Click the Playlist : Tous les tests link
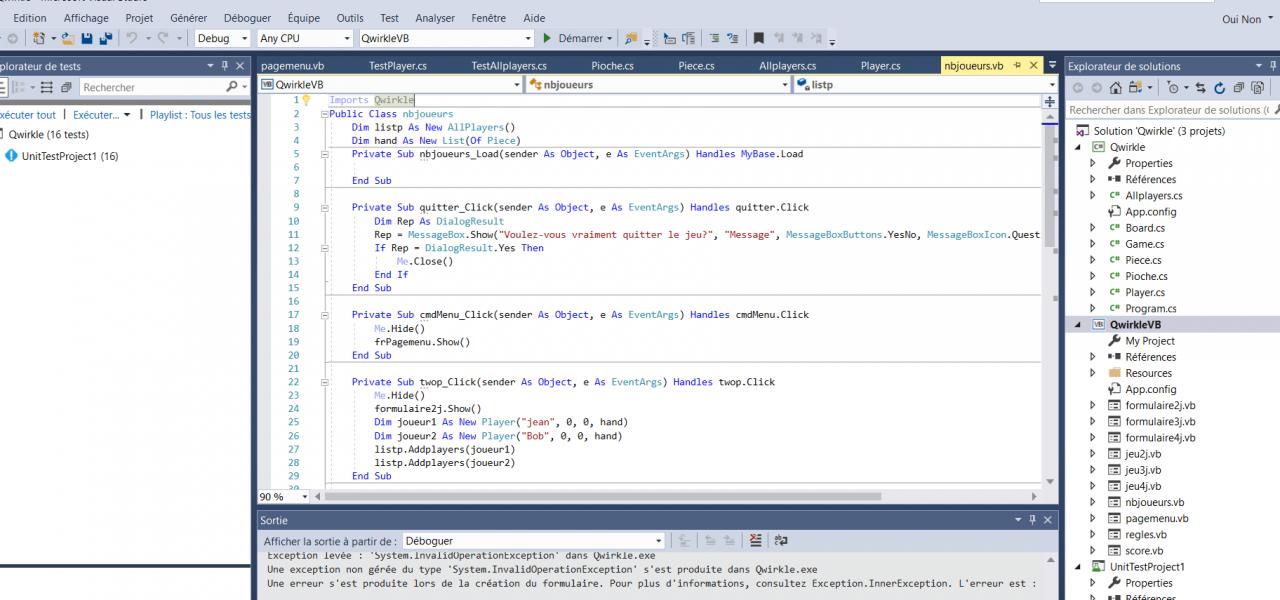Screen dimensions: 1280x600 (200, 115)
